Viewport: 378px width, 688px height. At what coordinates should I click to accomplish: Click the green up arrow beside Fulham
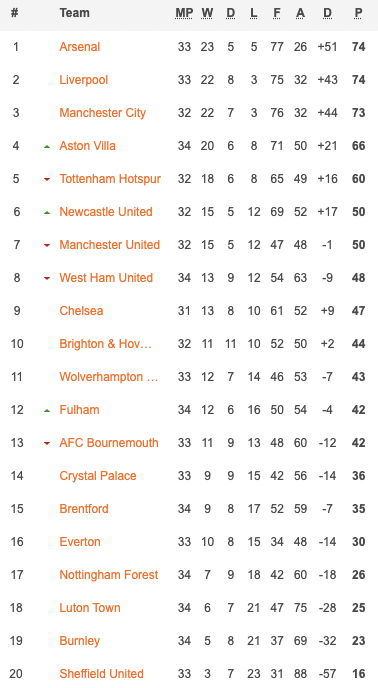(x=47, y=411)
